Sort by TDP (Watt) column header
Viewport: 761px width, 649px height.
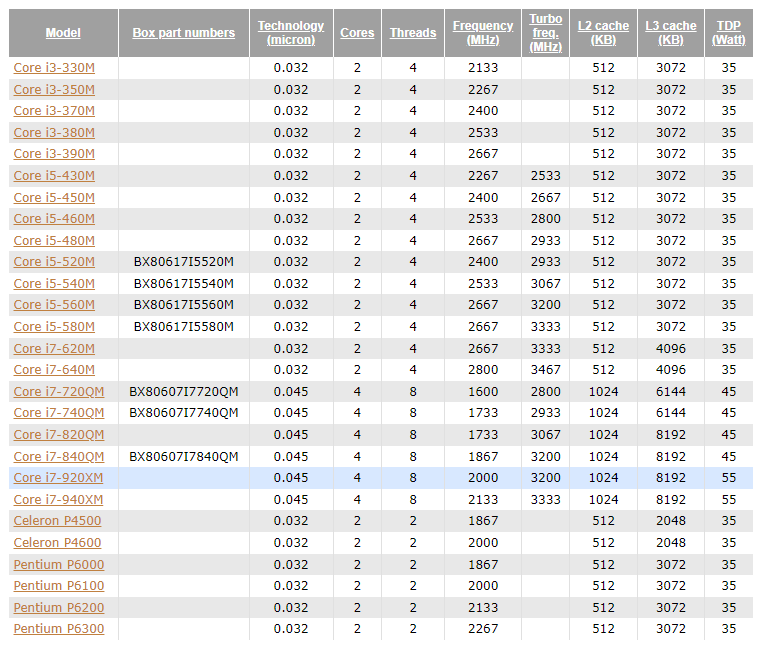pos(728,33)
